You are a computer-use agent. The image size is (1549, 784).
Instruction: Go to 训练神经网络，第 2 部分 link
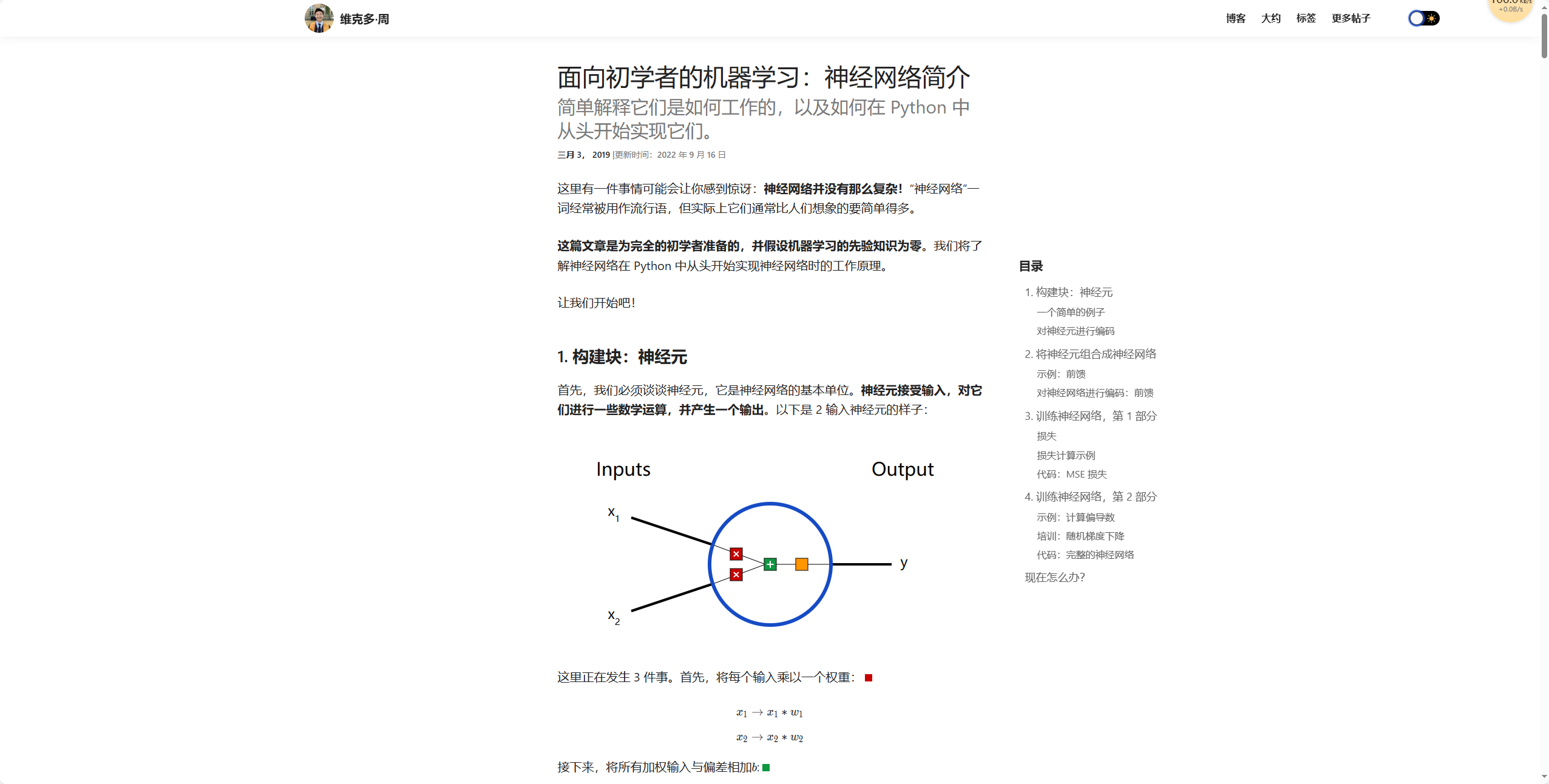pos(1096,497)
